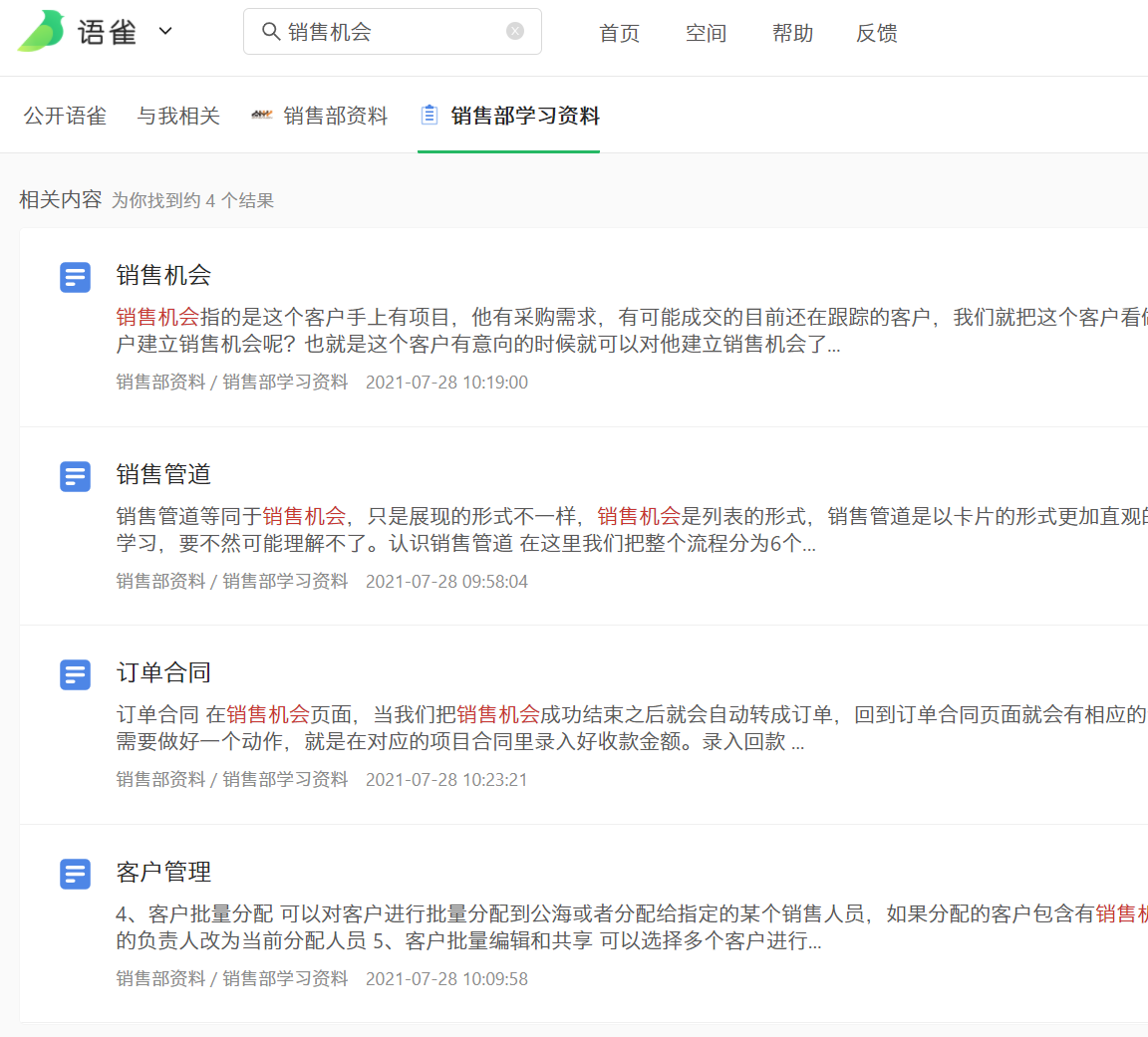1148x1037 pixels.
Task: Clear the search with the X icon
Action: pyautogui.click(x=514, y=30)
